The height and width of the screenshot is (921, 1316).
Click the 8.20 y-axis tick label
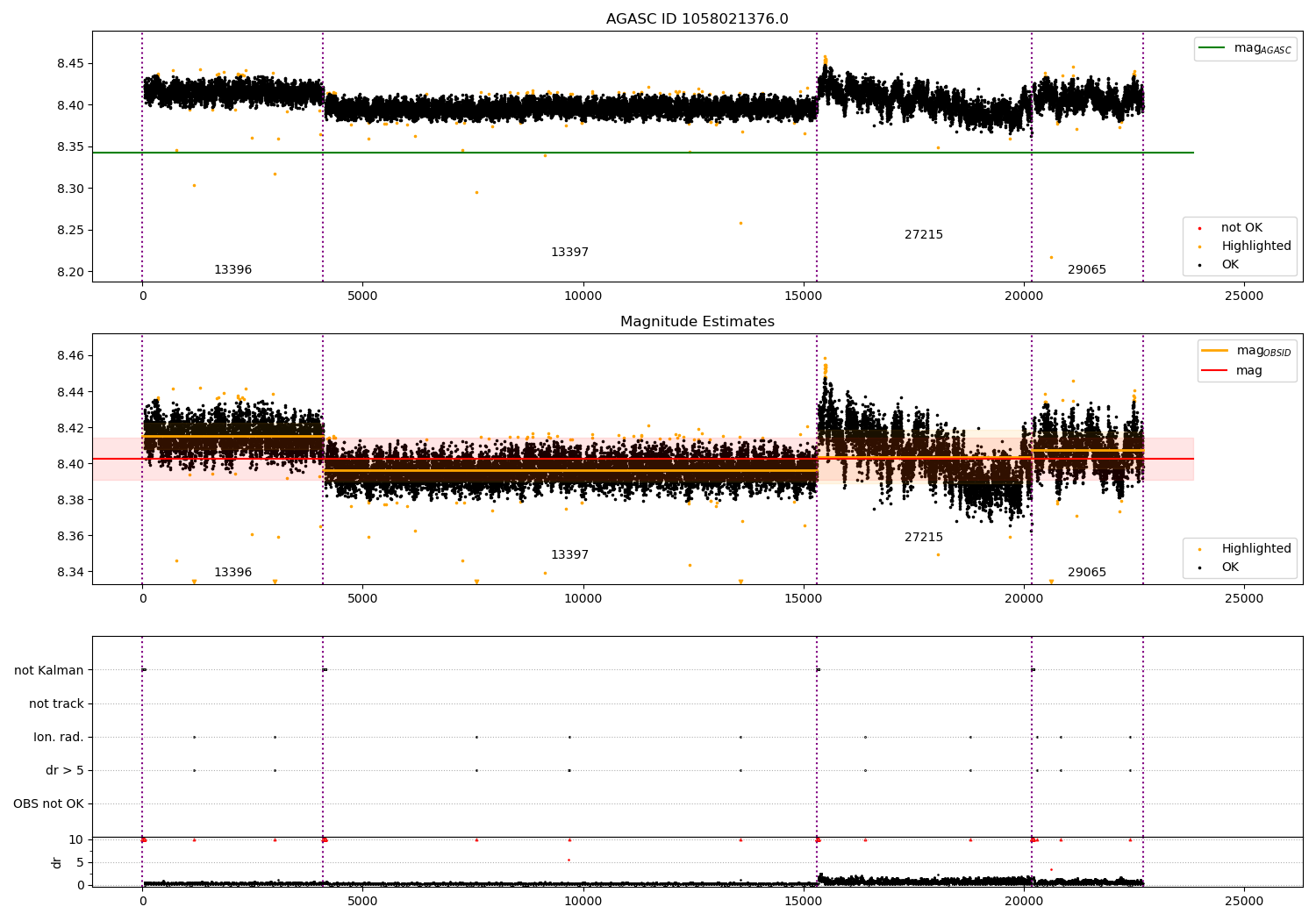coord(69,272)
